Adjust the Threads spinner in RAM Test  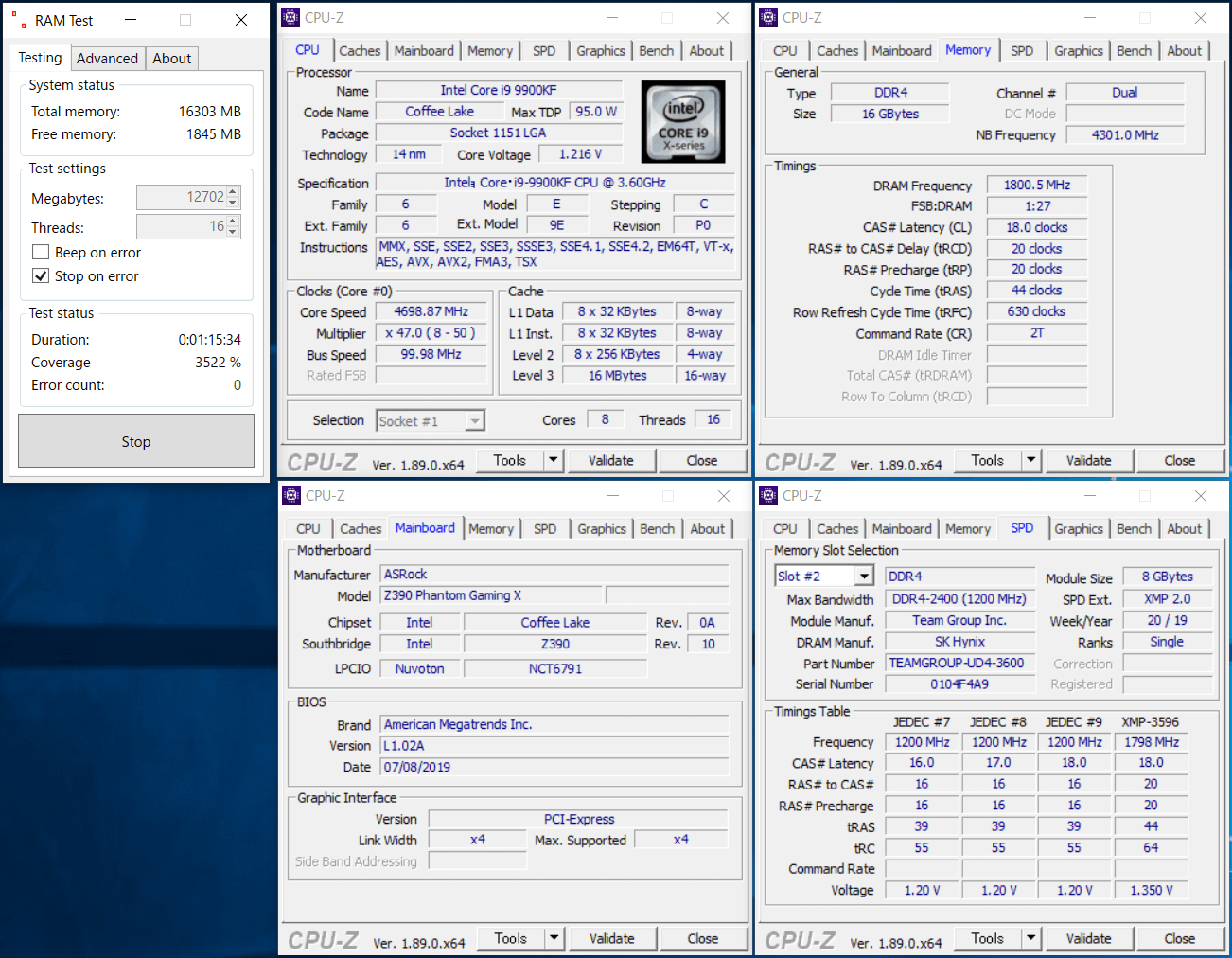click(x=234, y=227)
